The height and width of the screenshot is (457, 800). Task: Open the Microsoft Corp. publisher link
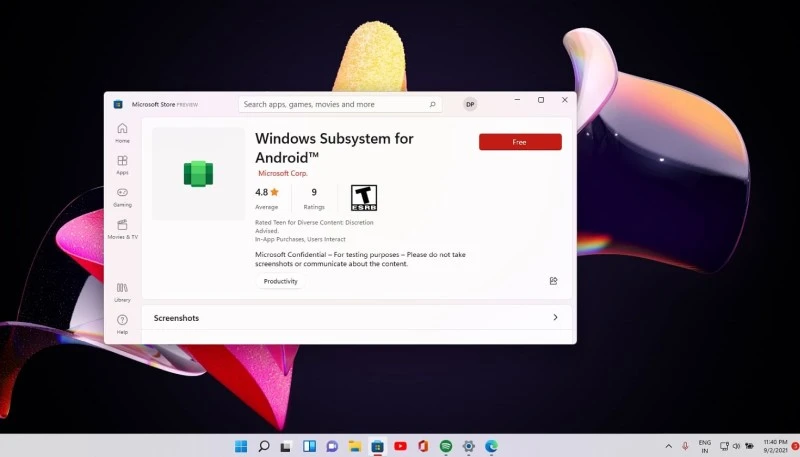[x=283, y=173]
